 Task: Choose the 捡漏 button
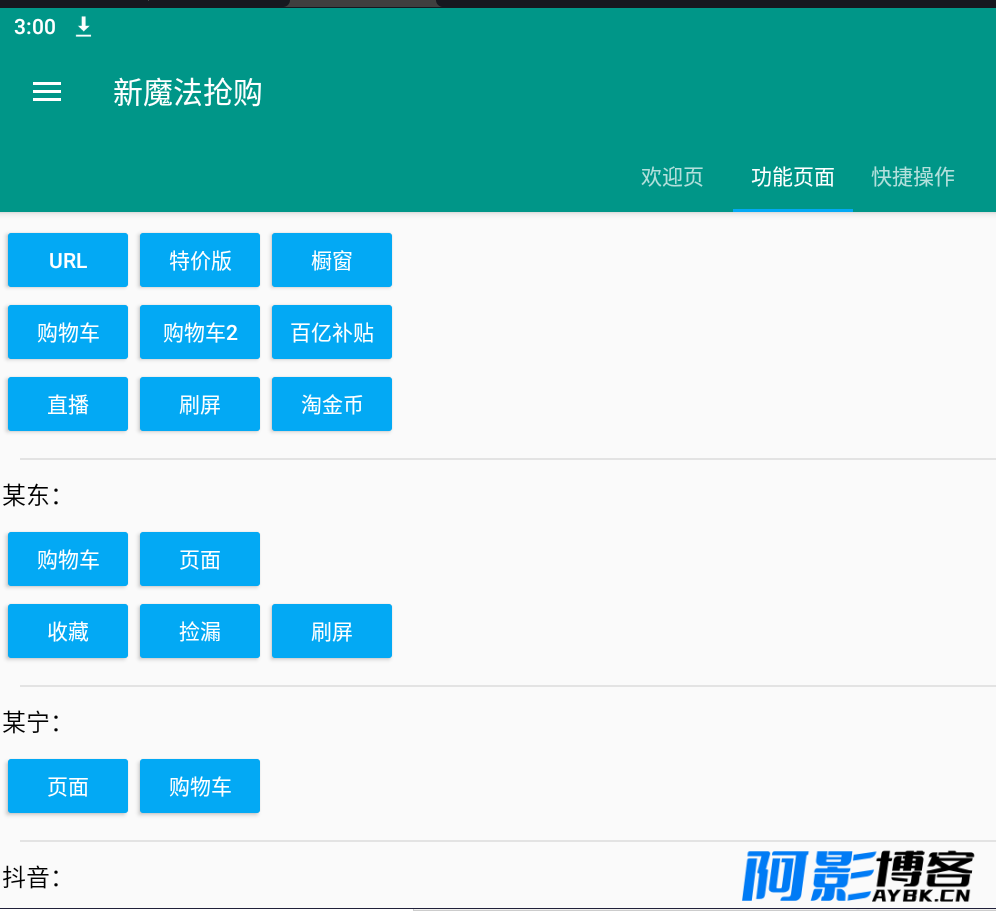click(x=200, y=631)
